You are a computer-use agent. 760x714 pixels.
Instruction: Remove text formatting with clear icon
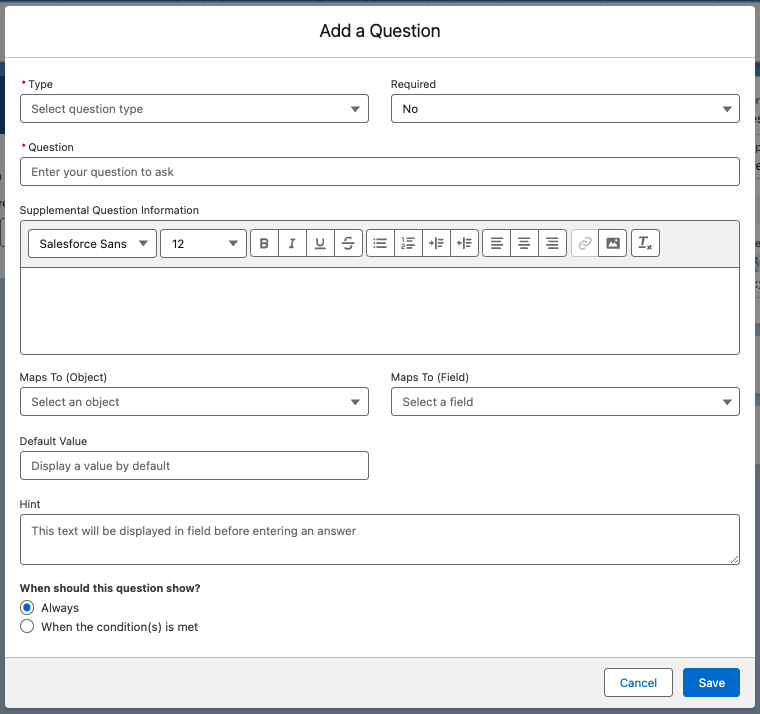tap(645, 243)
